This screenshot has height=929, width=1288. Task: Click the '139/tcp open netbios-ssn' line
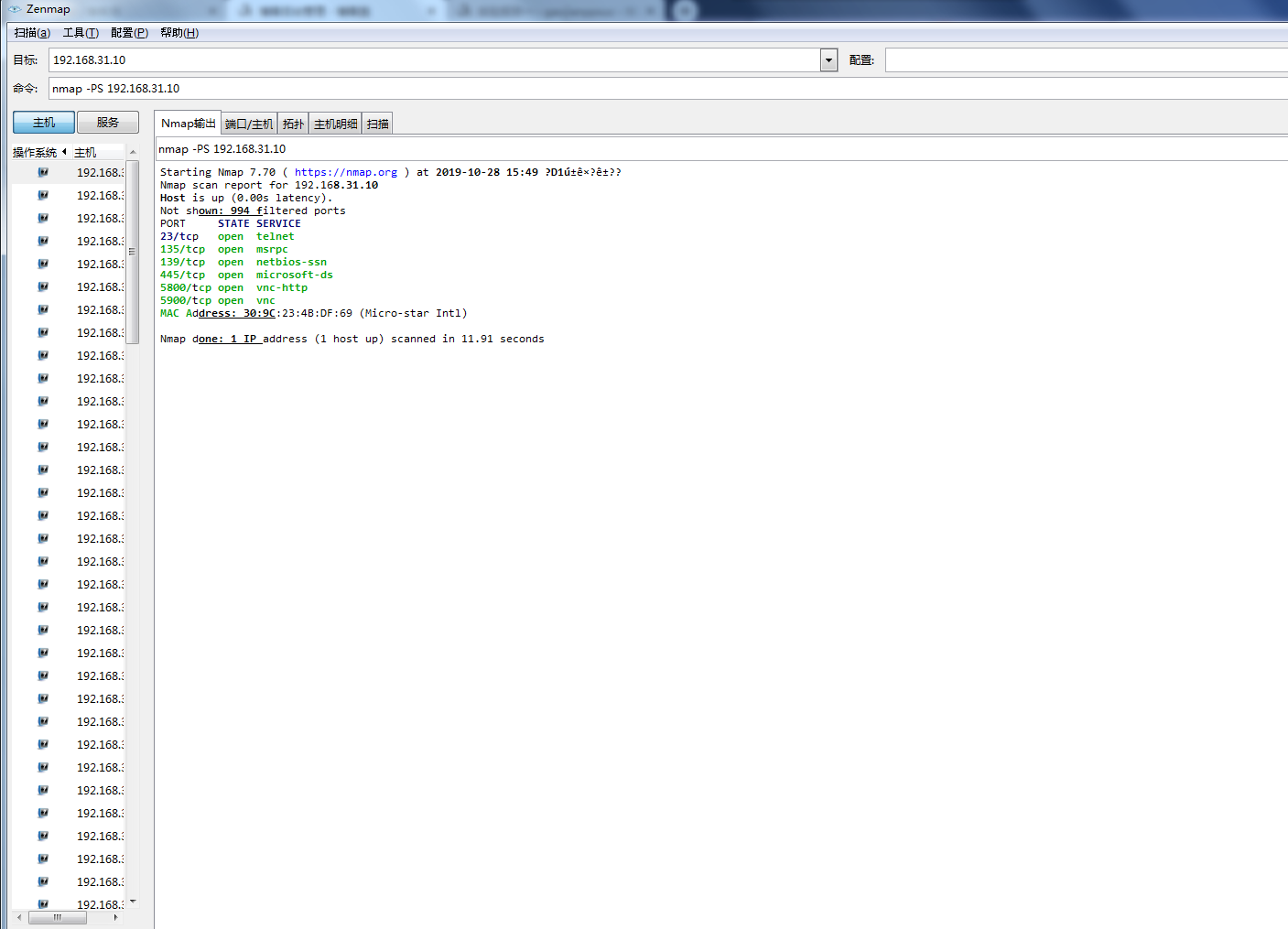[x=244, y=262]
